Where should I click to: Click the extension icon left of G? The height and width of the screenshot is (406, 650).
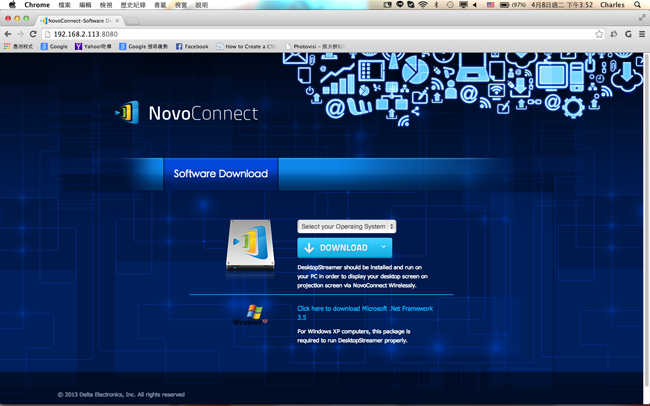(x=614, y=34)
